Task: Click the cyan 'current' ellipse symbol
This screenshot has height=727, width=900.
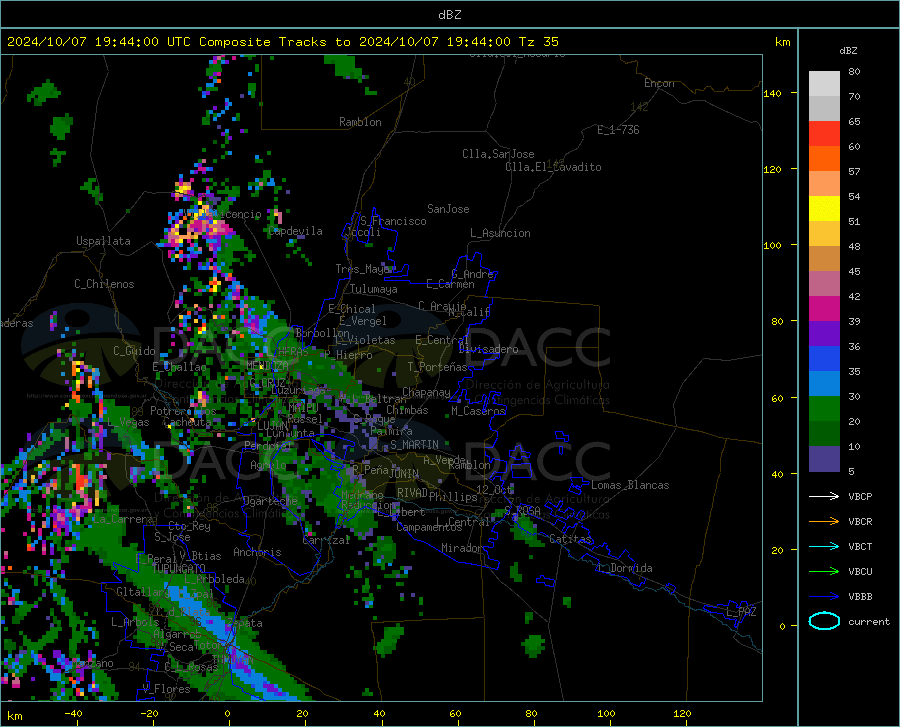Action: (x=824, y=621)
